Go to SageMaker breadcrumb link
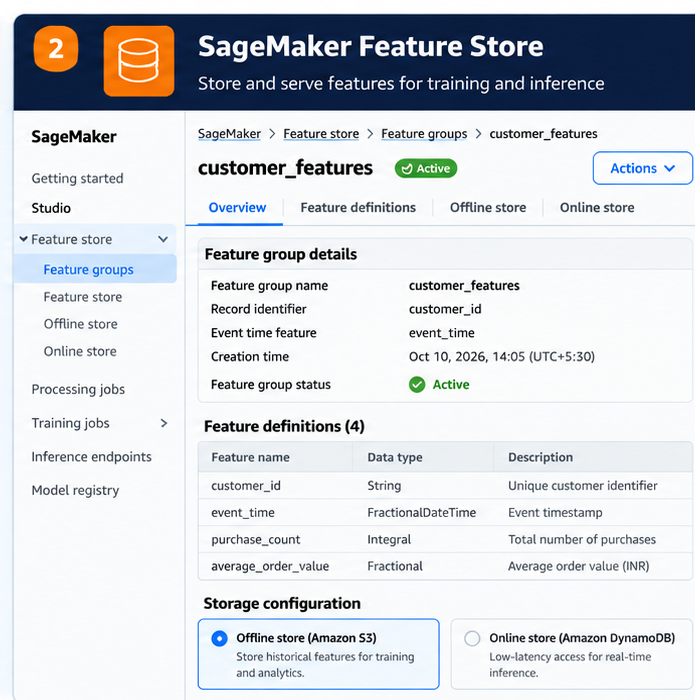 tap(229, 134)
